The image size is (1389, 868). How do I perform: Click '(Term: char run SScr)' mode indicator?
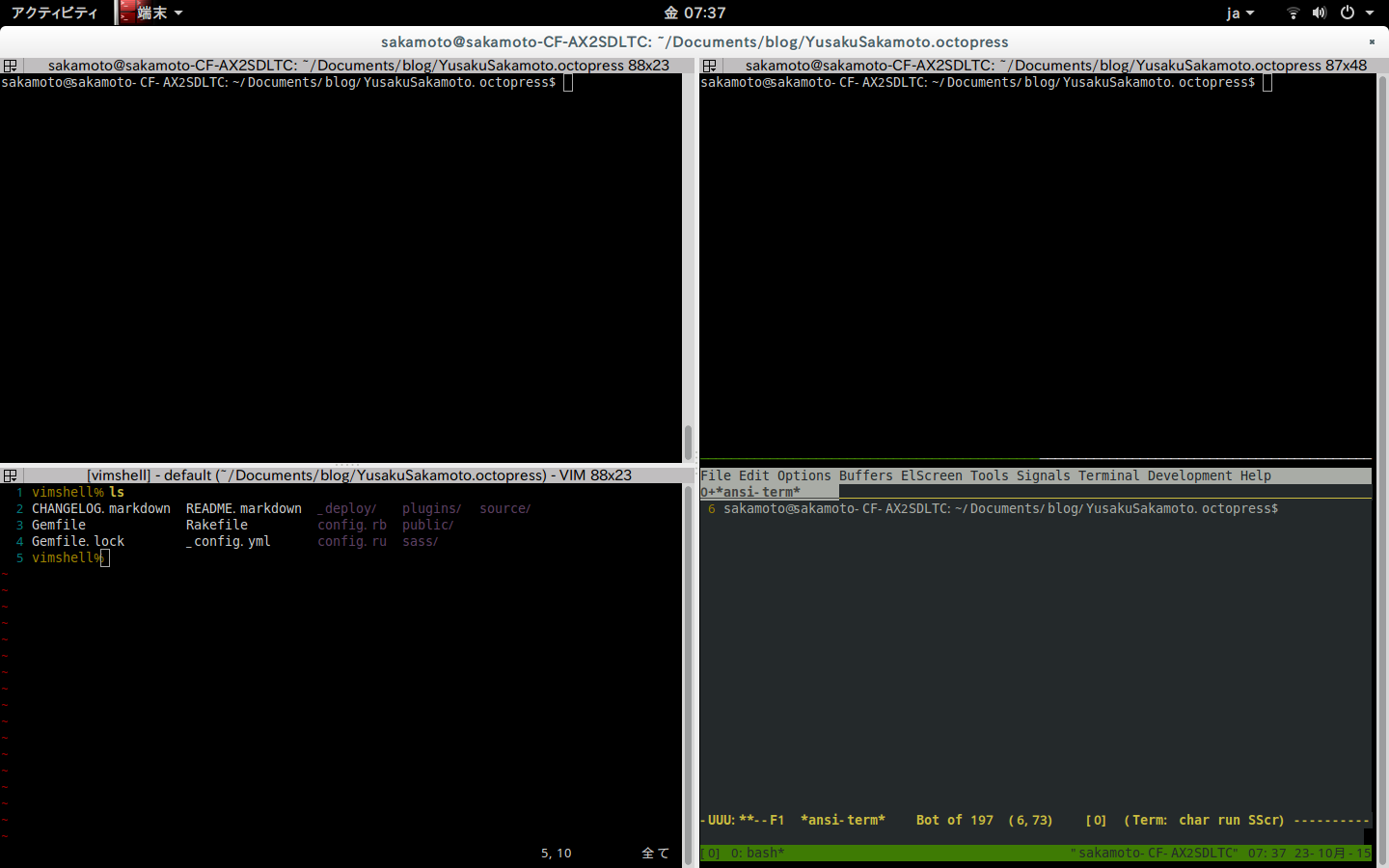[1204, 820]
